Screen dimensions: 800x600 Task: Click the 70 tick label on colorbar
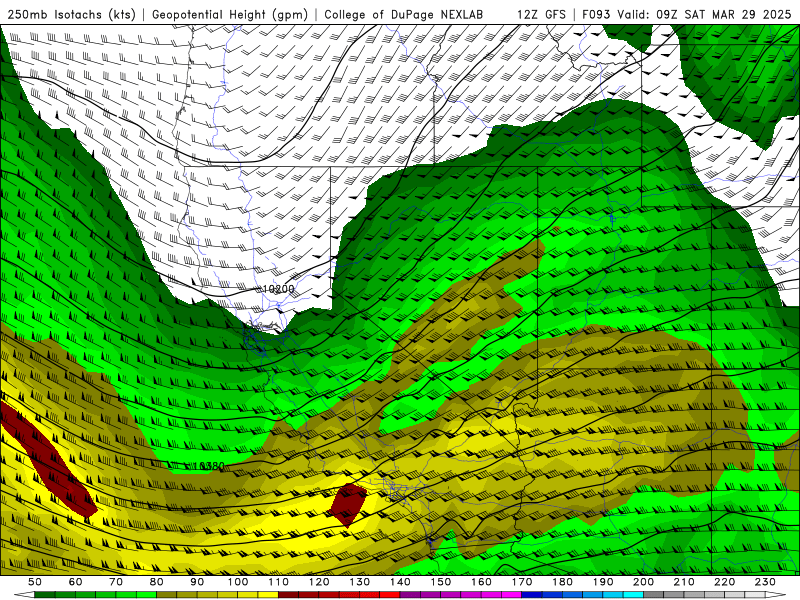(116, 582)
